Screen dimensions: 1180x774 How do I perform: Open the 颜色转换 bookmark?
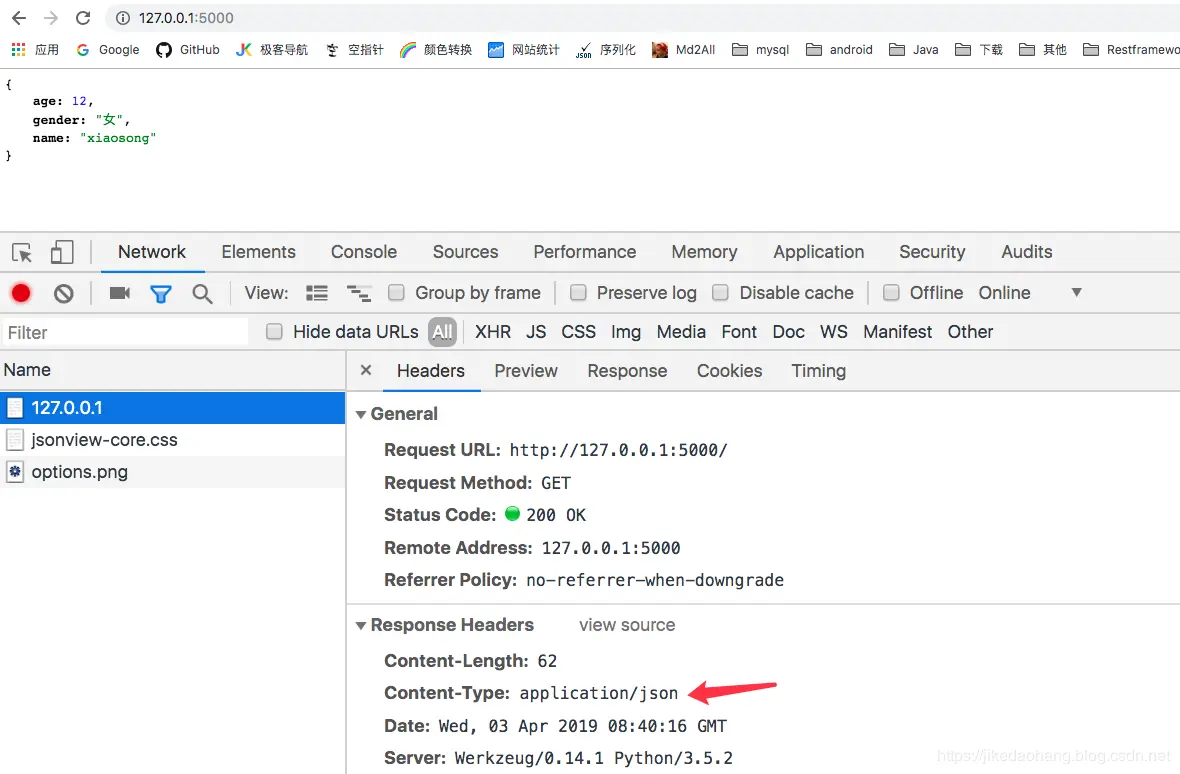[436, 50]
